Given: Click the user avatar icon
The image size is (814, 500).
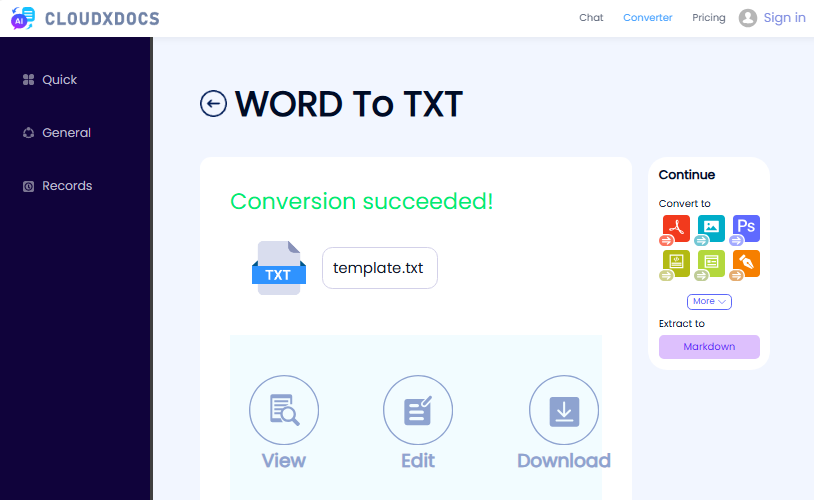Looking at the screenshot, I should pyautogui.click(x=747, y=18).
